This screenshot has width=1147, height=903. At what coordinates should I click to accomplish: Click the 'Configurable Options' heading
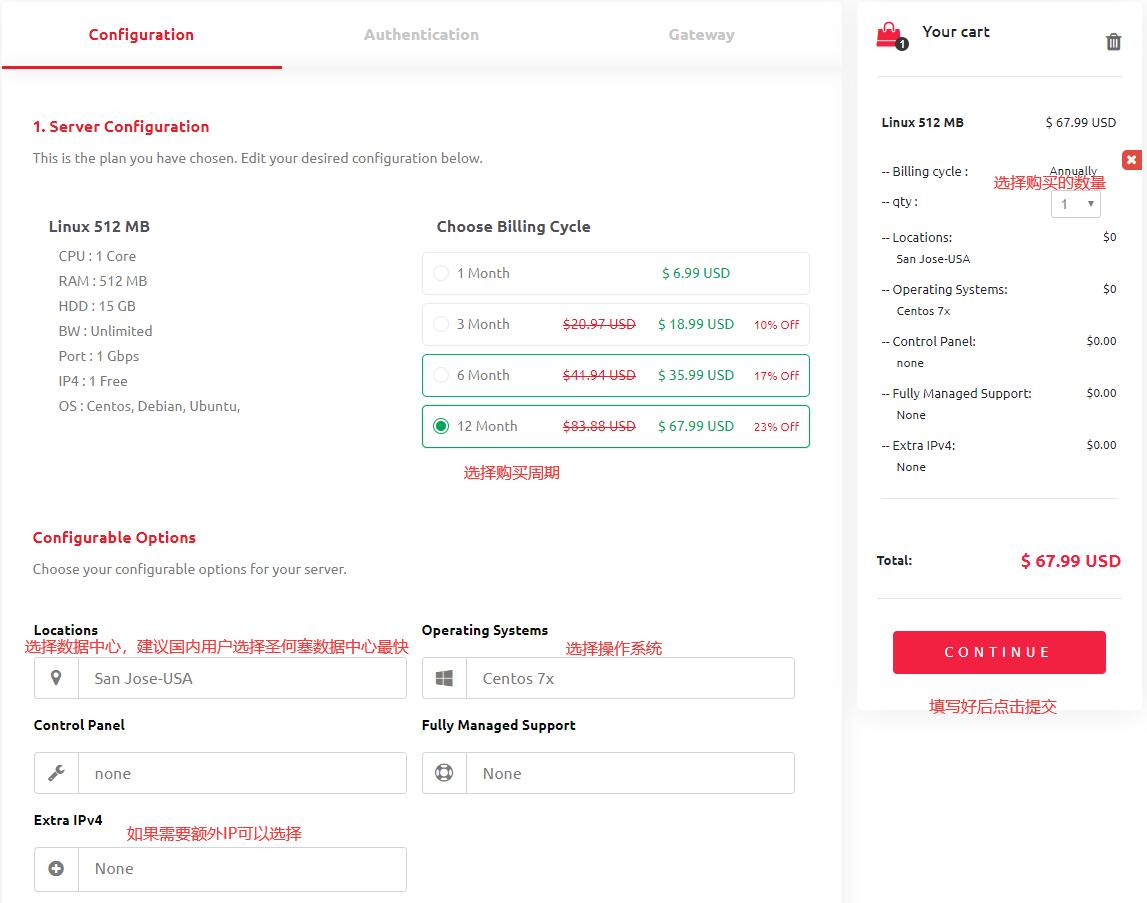[x=114, y=537]
